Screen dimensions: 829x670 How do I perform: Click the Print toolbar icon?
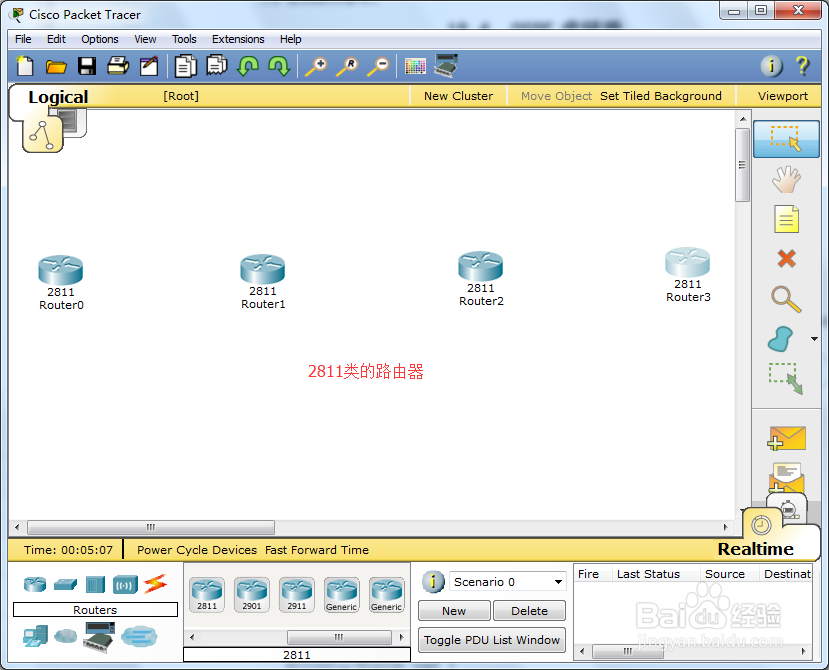click(118, 66)
